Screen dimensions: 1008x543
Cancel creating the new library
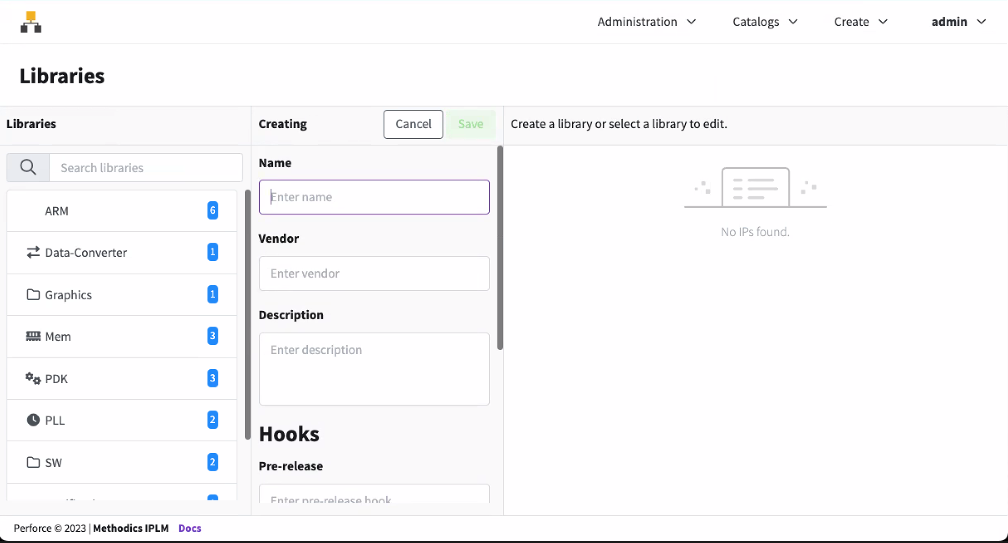413,124
